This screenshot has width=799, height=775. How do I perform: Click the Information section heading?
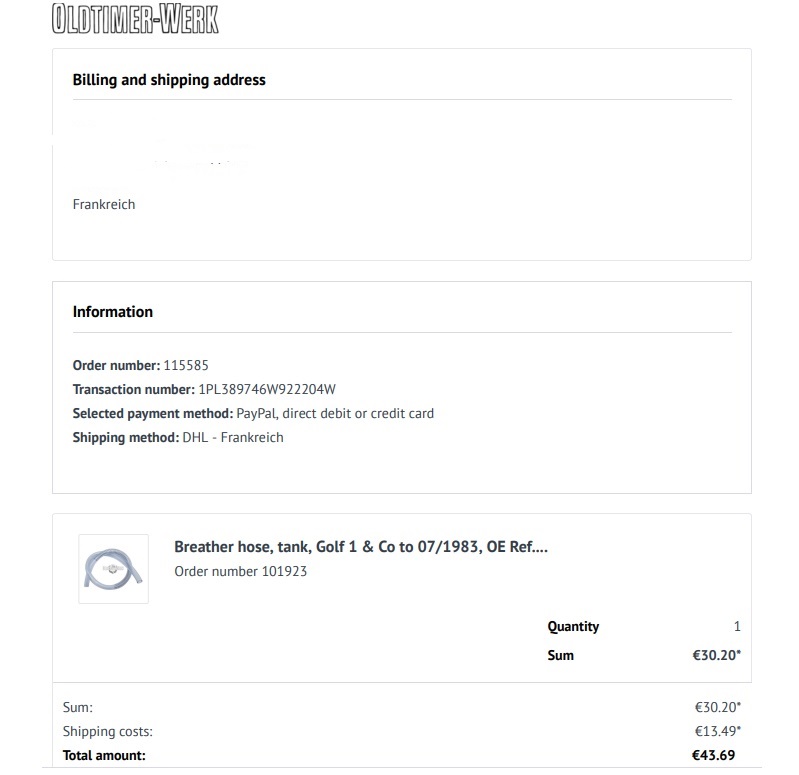point(113,312)
